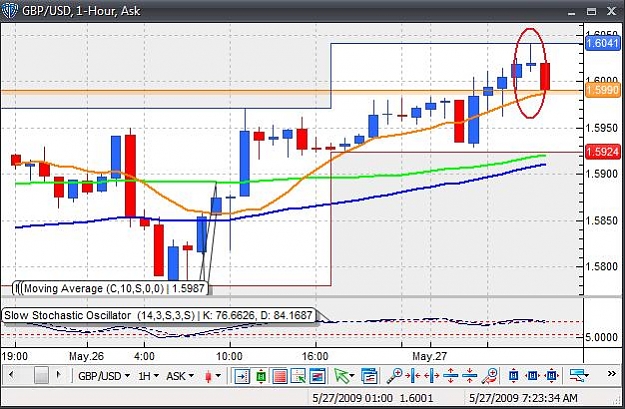This screenshot has width=625, height=409.
Task: Click the chart-with-green-cursor toolbar icon
Action: point(299,376)
